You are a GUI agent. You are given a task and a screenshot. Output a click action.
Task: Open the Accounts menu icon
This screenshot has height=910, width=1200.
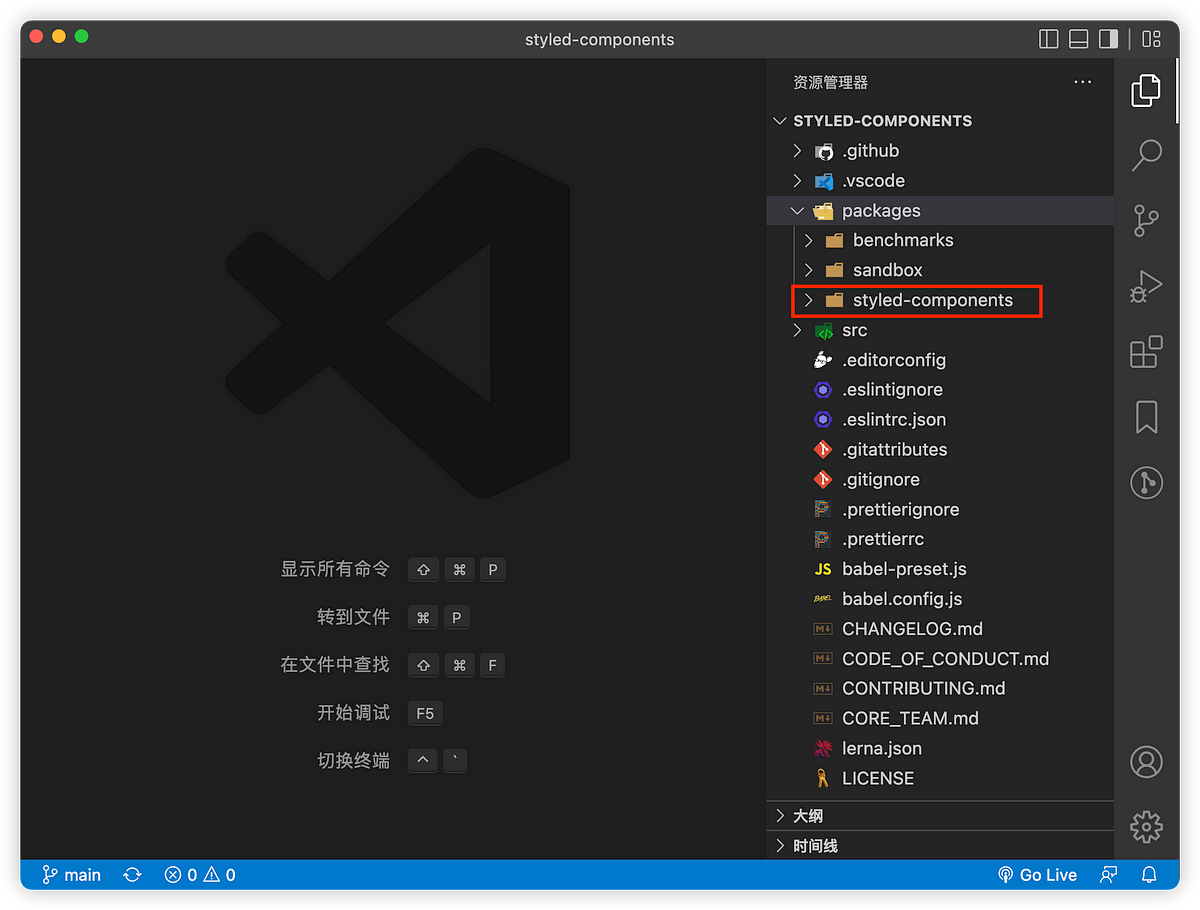coord(1146,762)
